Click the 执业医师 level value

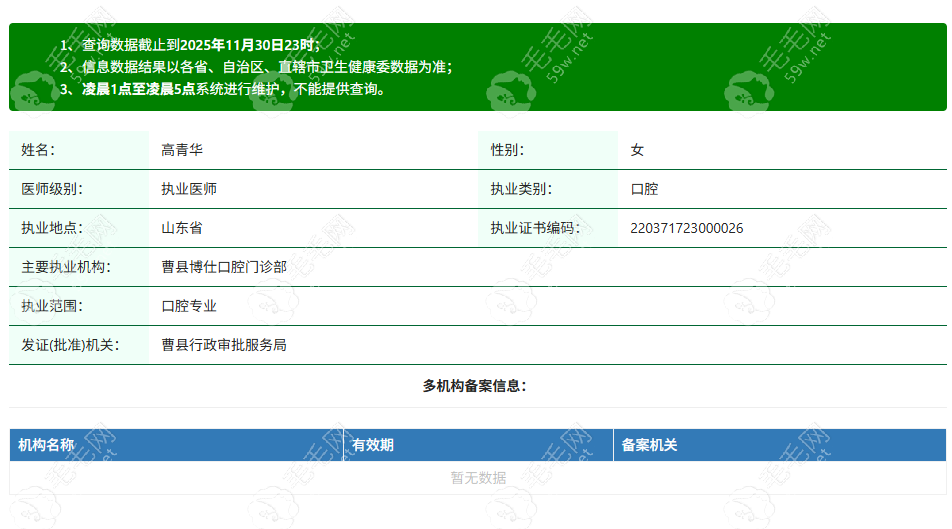pos(189,189)
